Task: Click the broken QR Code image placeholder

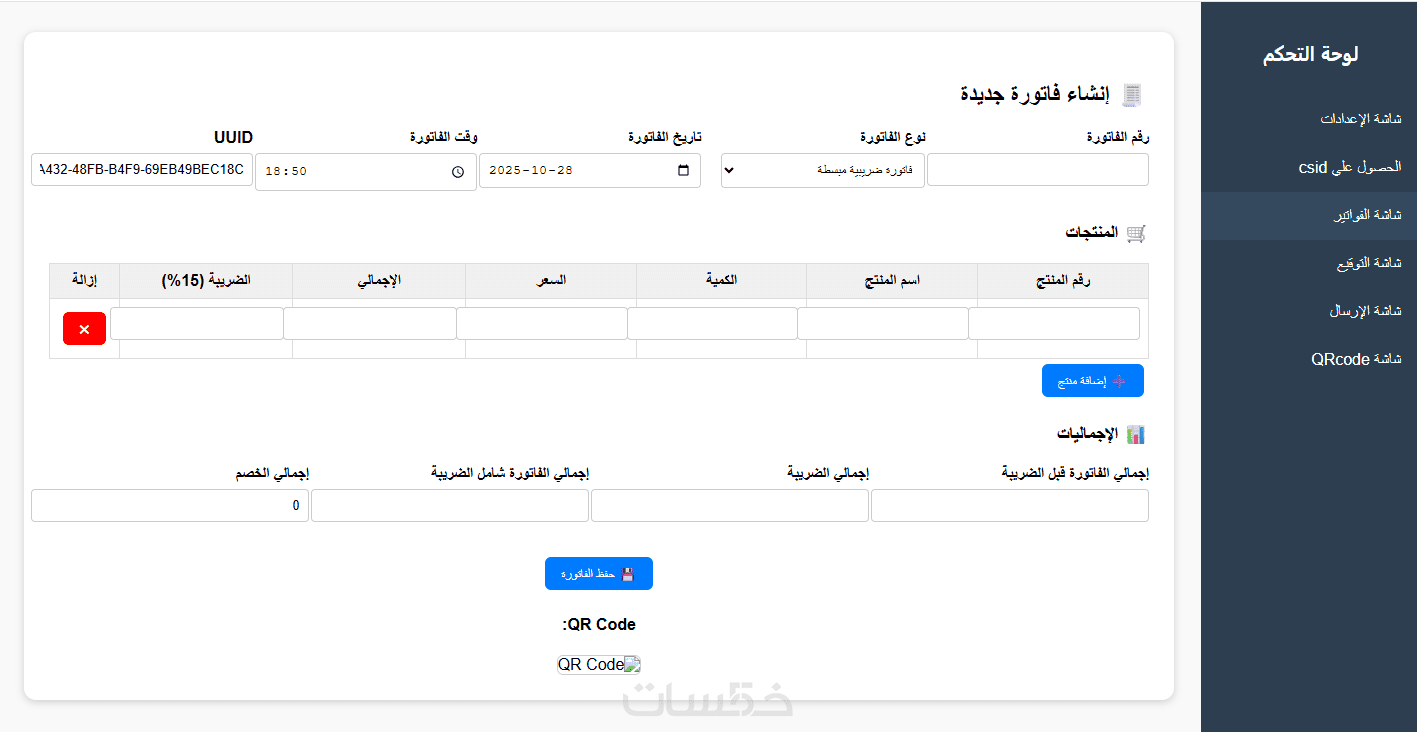Action: click(598, 665)
